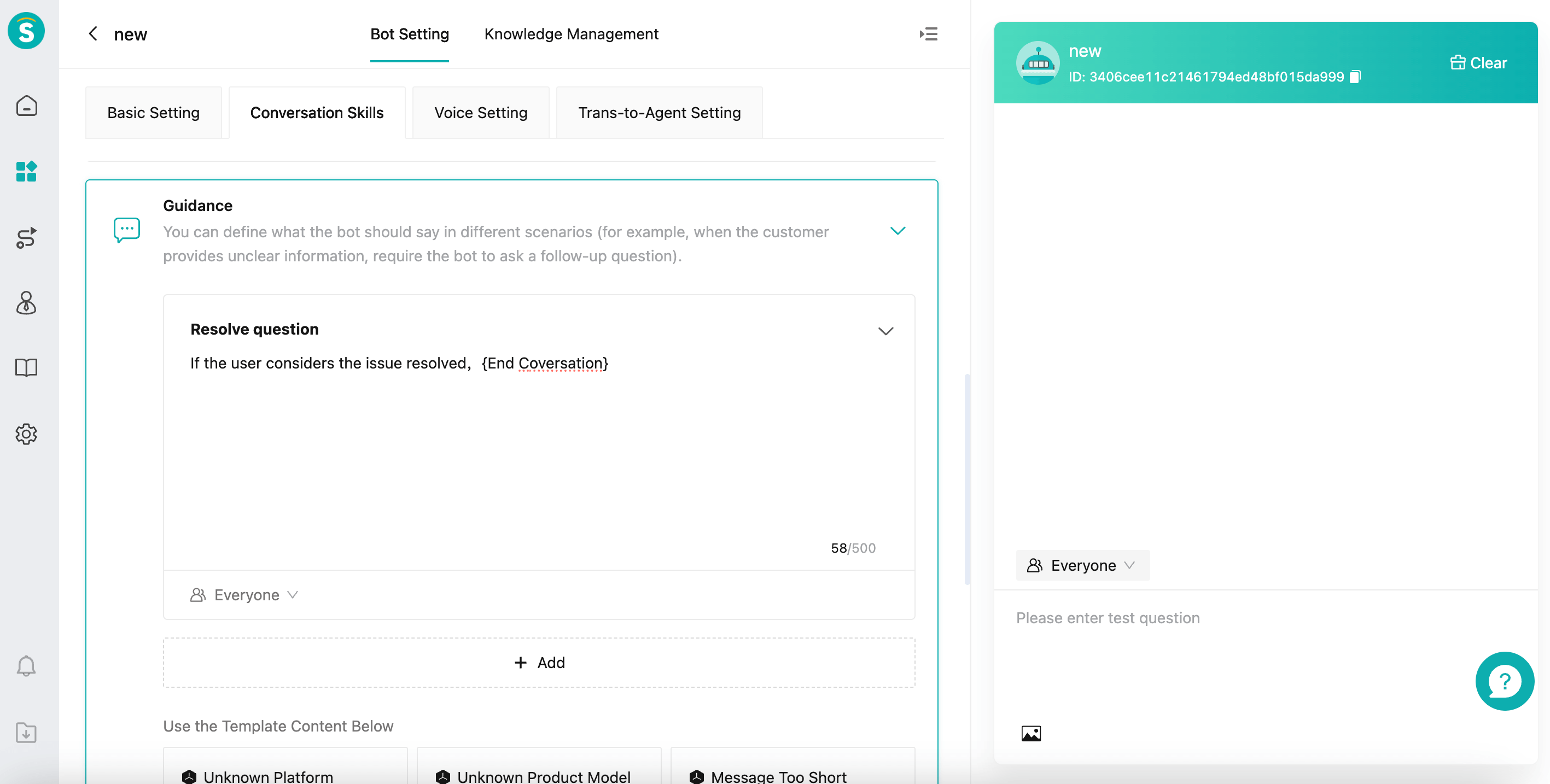Image resolution: width=1550 pixels, height=784 pixels.
Task: Collapse the Resolve question card chevron
Action: pyautogui.click(x=885, y=331)
